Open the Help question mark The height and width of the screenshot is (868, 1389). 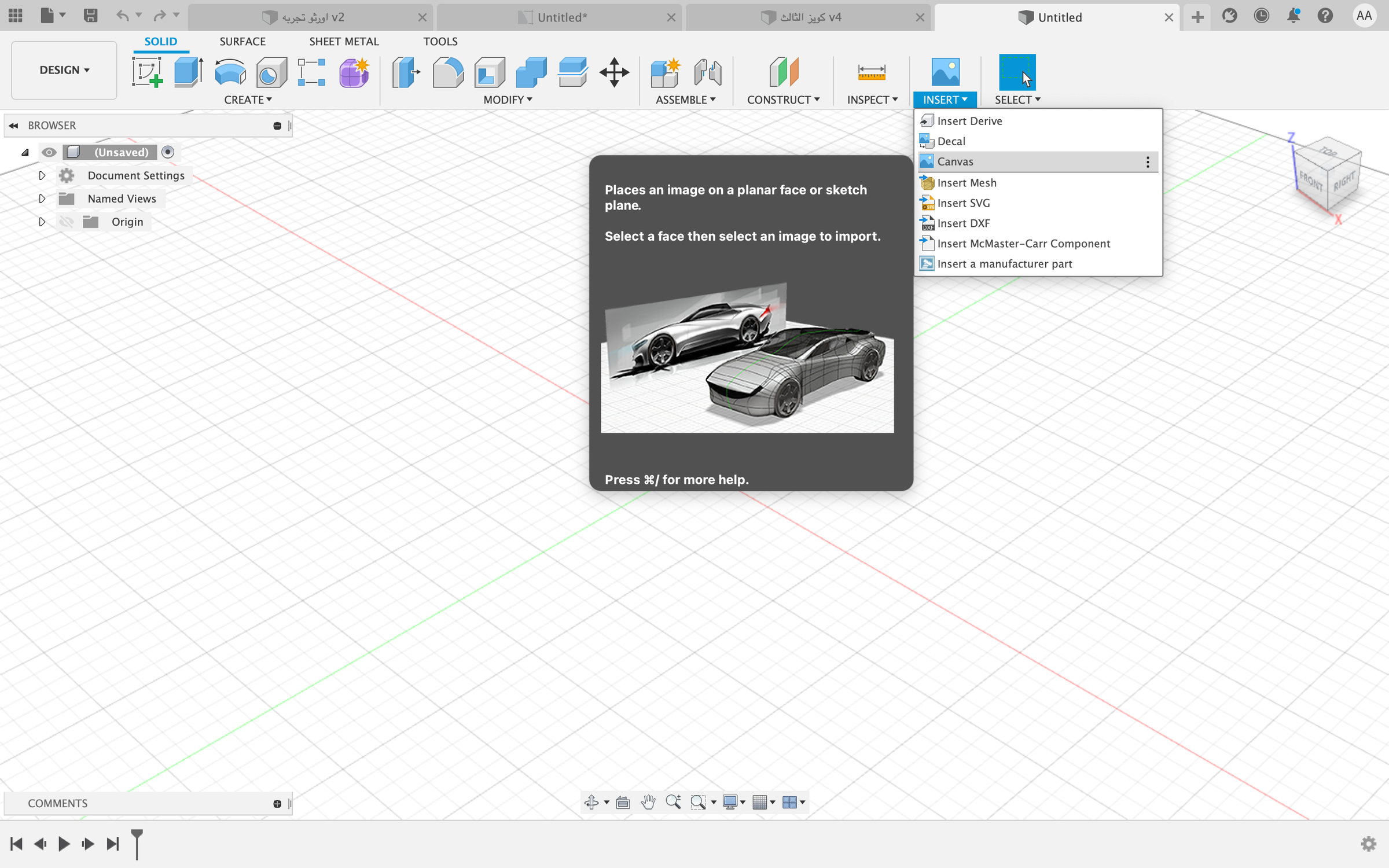tap(1325, 16)
